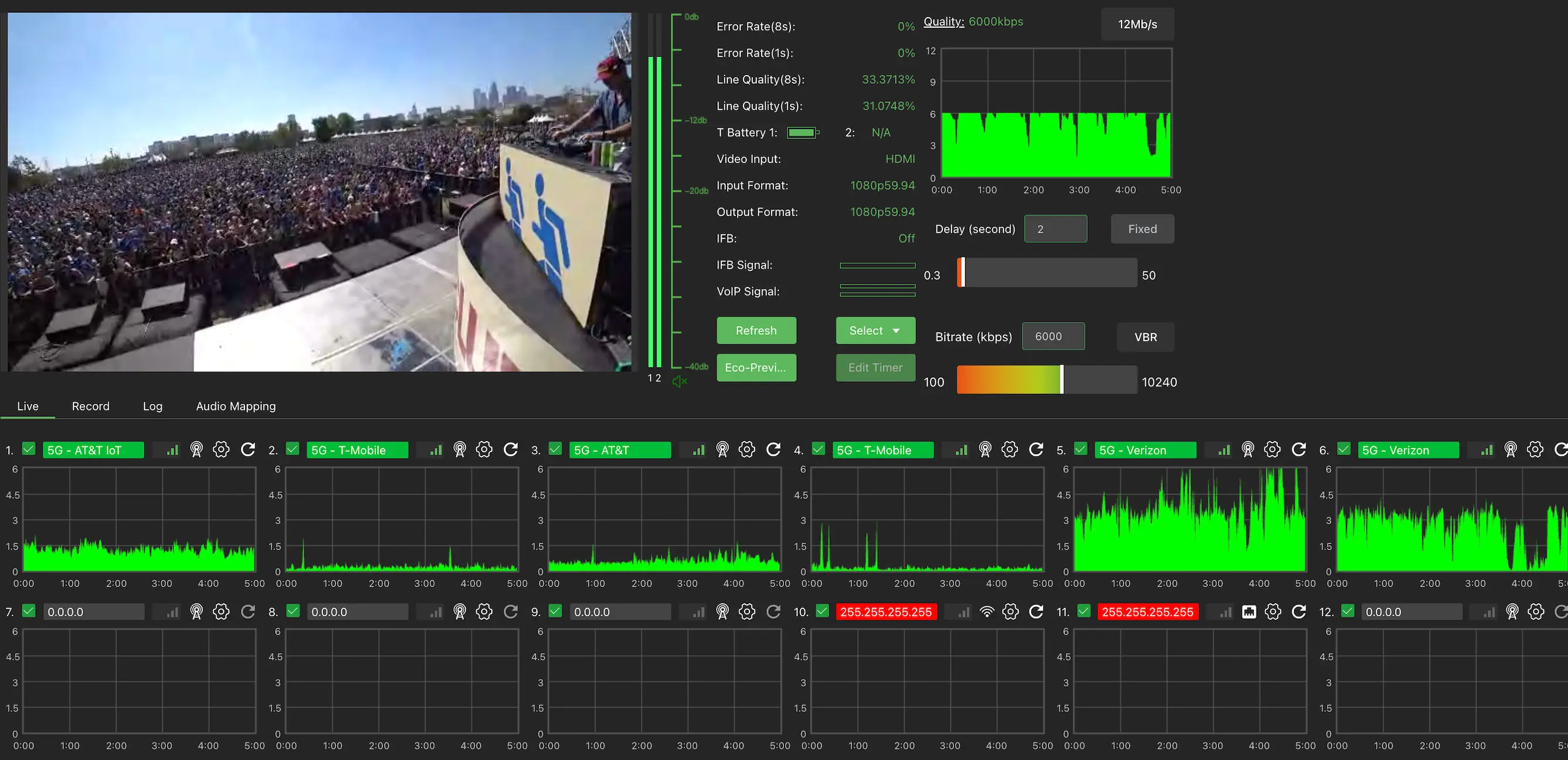Toggle slot 7 checkbox
Viewport: 1568px width, 760px height.
[x=29, y=611]
